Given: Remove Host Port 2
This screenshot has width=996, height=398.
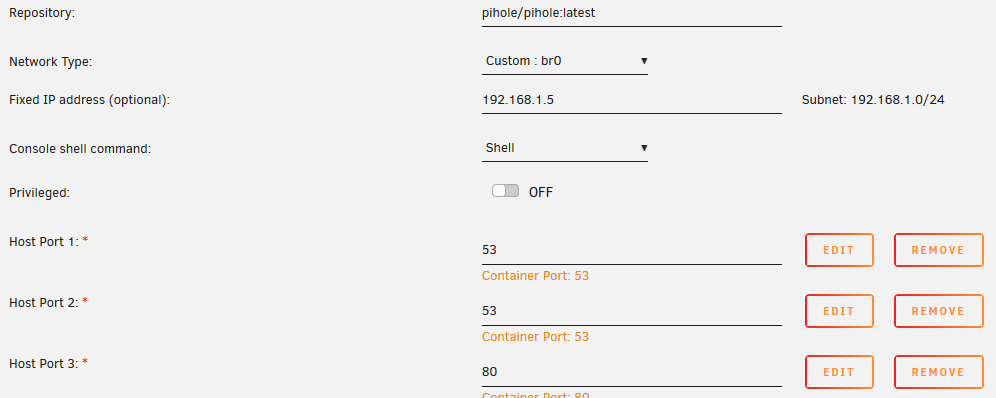Looking at the screenshot, I should click(938, 311).
